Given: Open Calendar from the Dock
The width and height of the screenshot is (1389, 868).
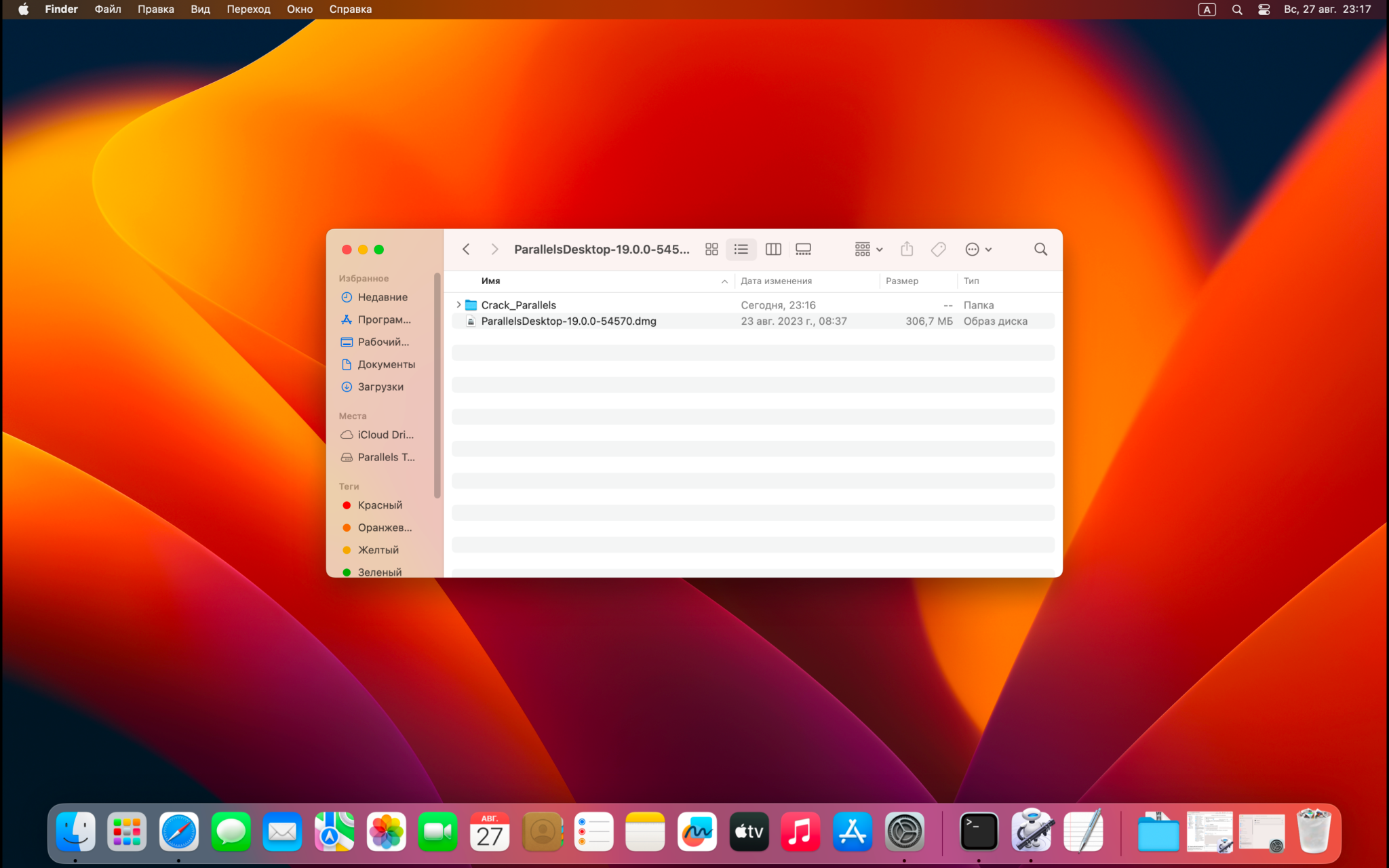Looking at the screenshot, I should 490,831.
